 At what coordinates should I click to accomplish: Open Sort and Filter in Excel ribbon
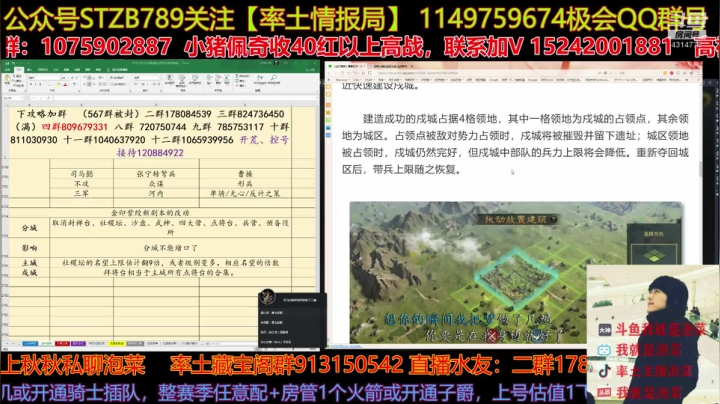point(260,79)
